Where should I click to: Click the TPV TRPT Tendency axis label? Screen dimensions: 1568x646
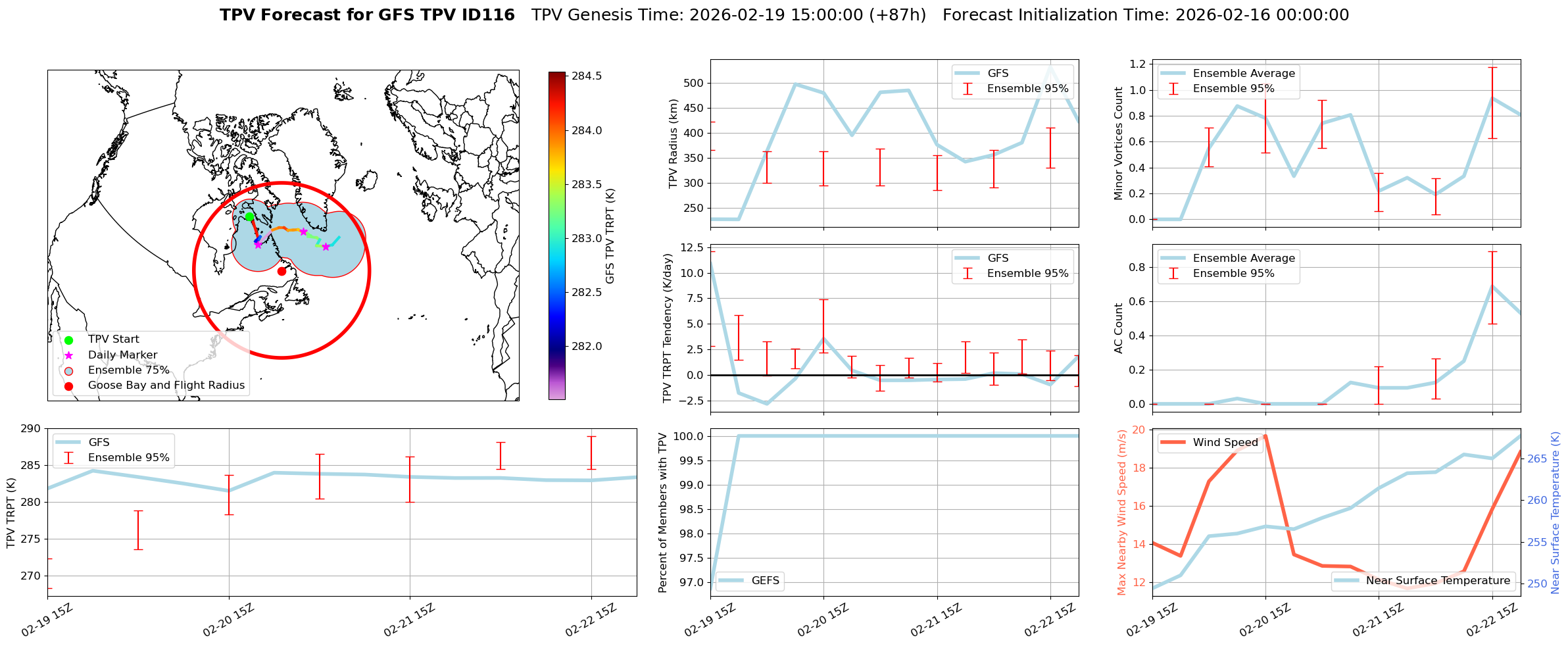coord(668,328)
